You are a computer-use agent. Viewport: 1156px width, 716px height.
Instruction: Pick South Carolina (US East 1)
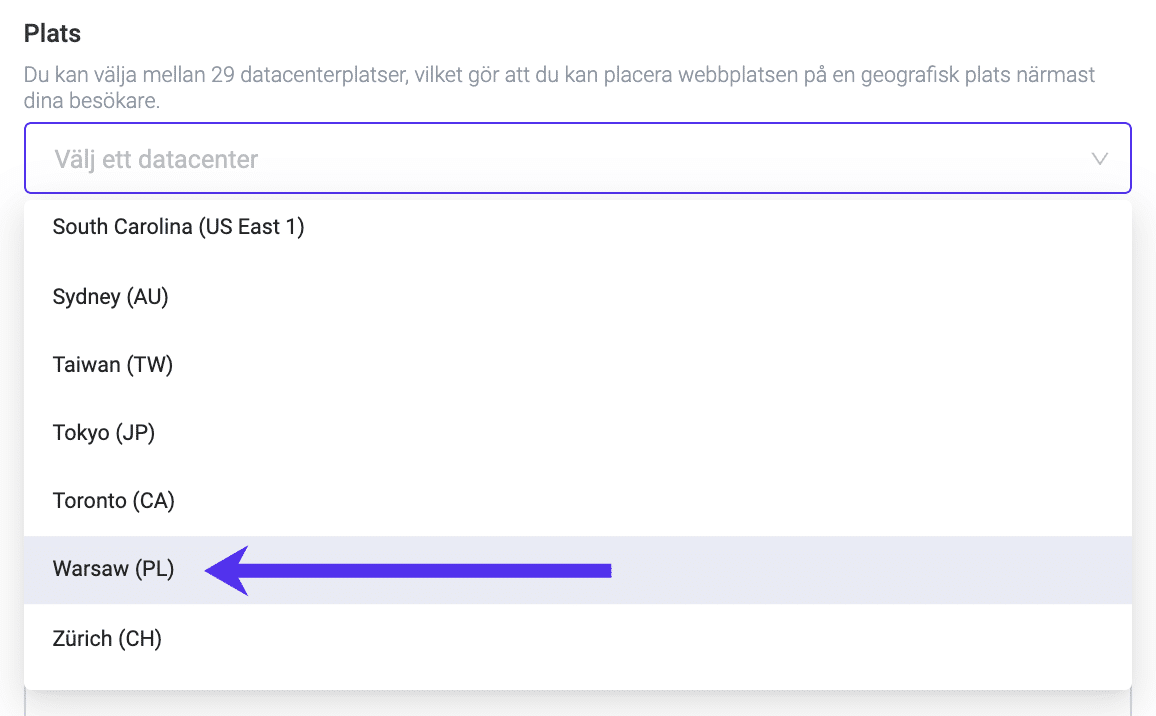pyautogui.click(x=178, y=227)
